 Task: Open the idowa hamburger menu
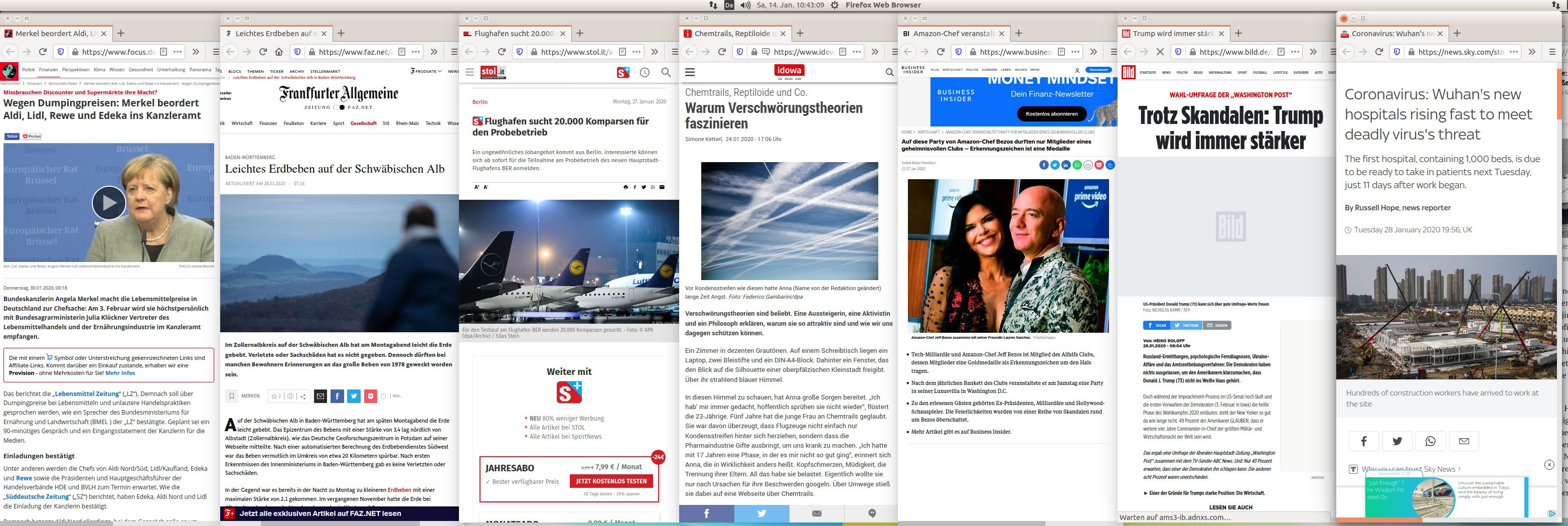690,72
